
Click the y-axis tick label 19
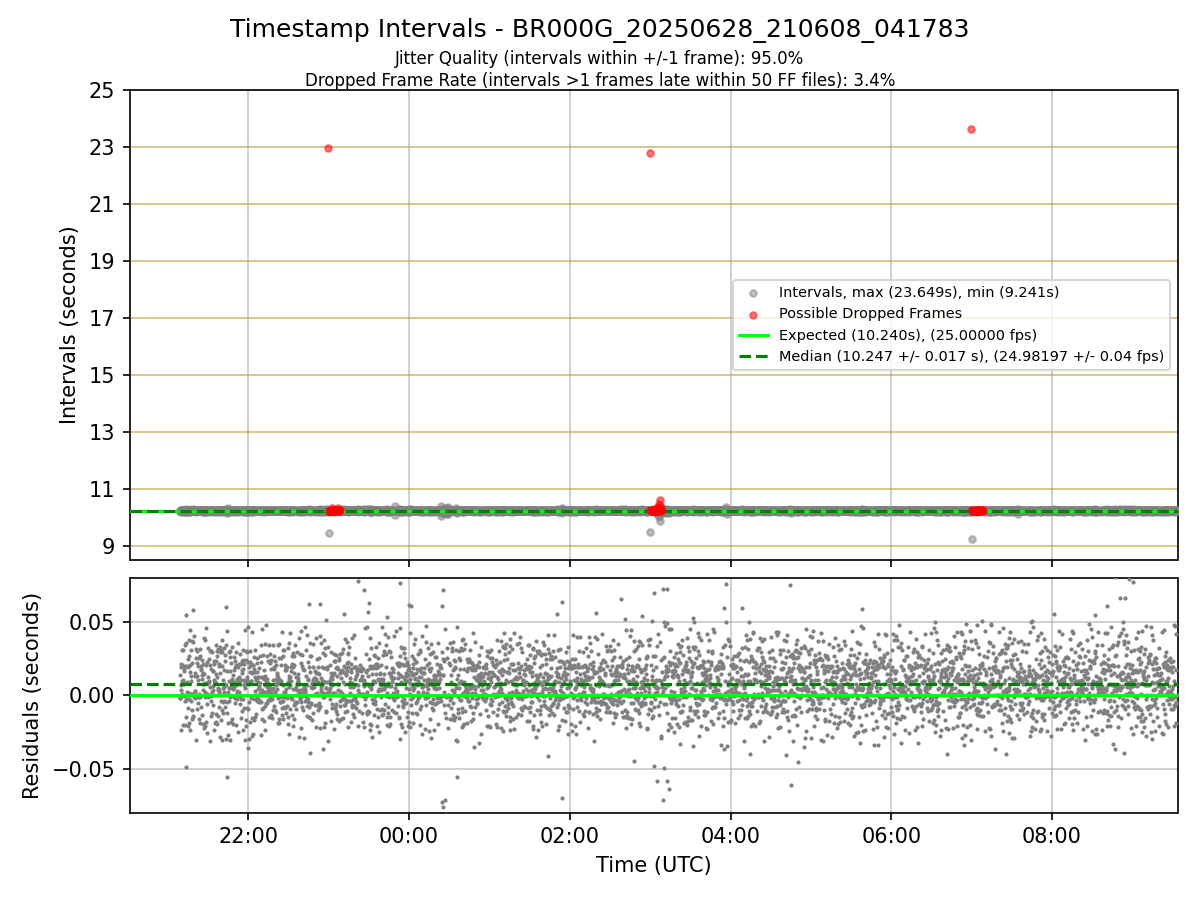[102, 262]
